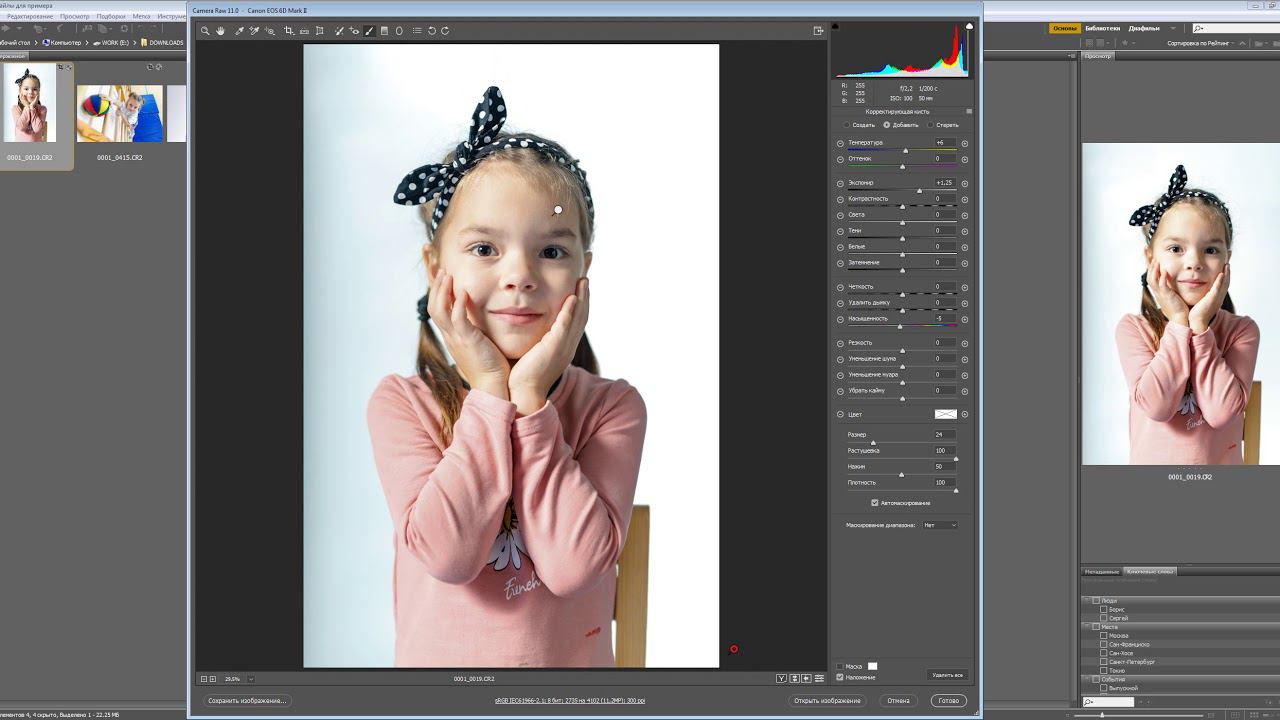1280x720 pixels.
Task: Increase Экспонир with the plus icon
Action: point(965,183)
